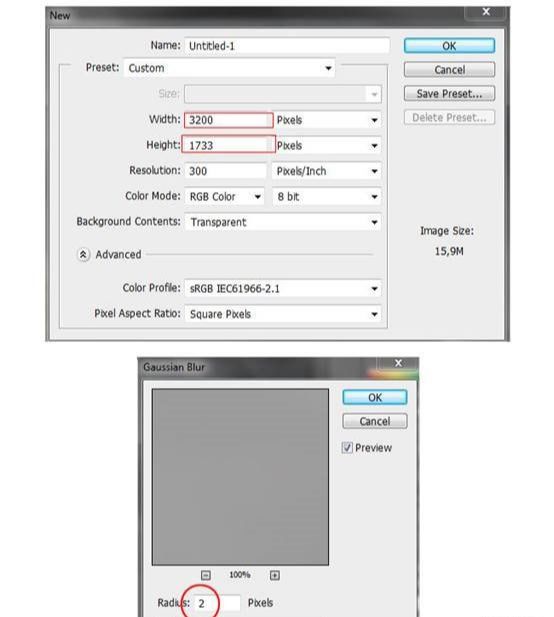The image size is (554, 617).
Task: Confirm Gaussian Blur with OK
Action: point(375,397)
